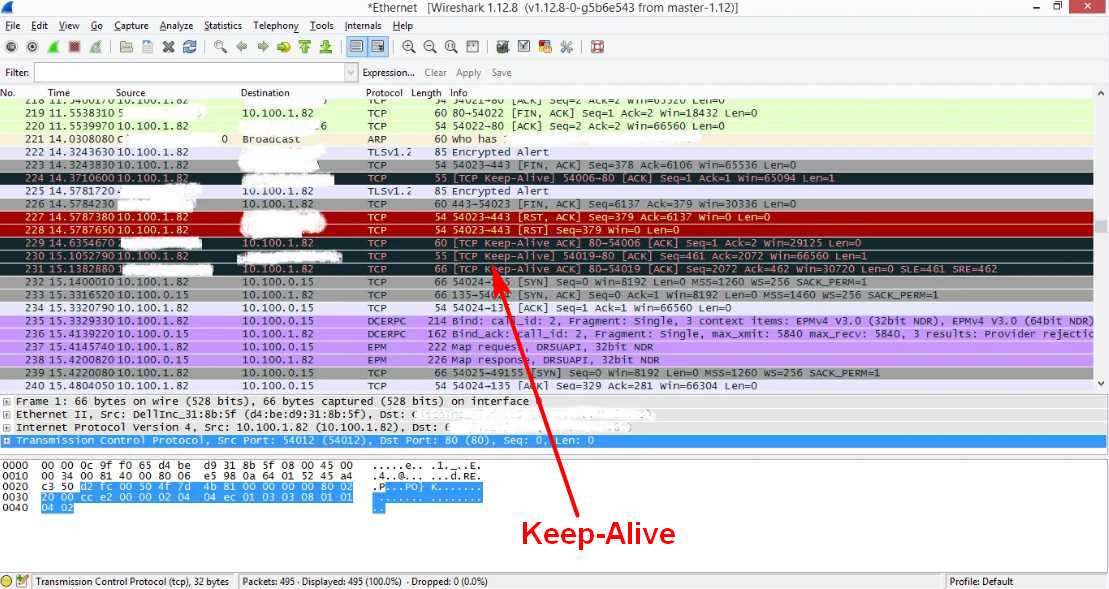
Task: Click Apply next to the filter field
Action: tap(468, 73)
